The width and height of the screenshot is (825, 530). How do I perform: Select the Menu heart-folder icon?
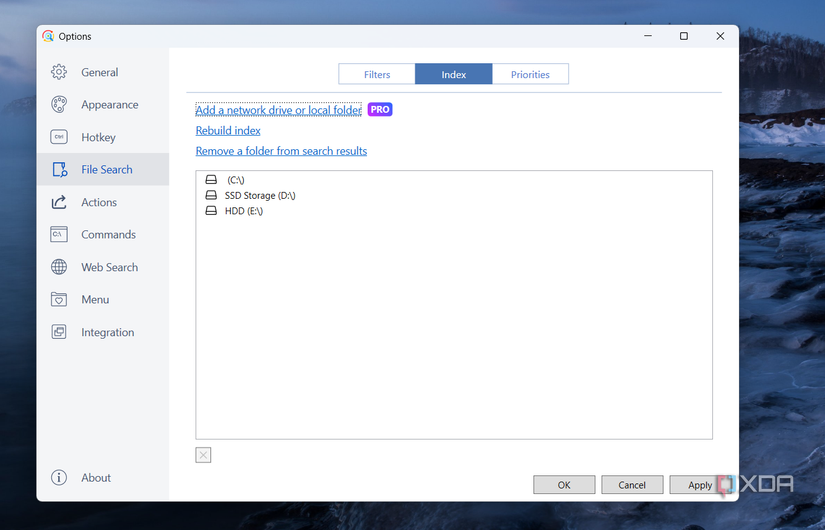(59, 299)
